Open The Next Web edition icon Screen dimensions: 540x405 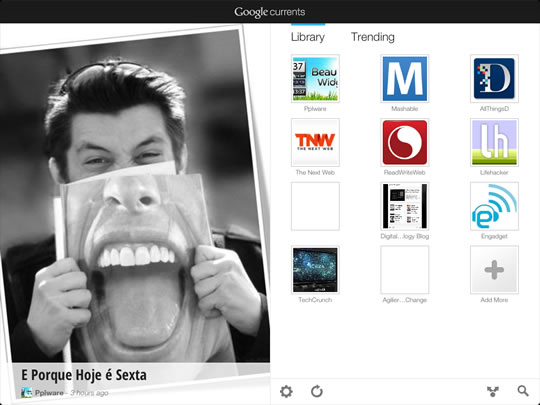click(x=315, y=142)
